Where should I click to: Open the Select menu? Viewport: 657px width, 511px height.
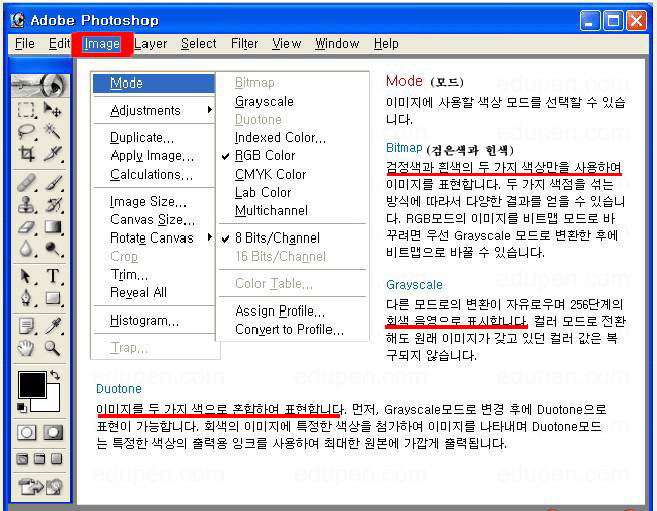point(199,44)
